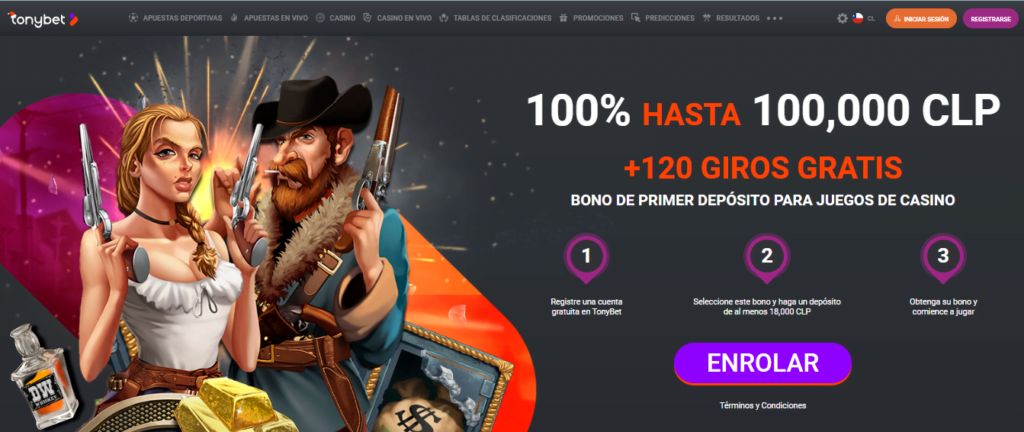Click the Chile flag icon
1024x432 pixels.
857,18
